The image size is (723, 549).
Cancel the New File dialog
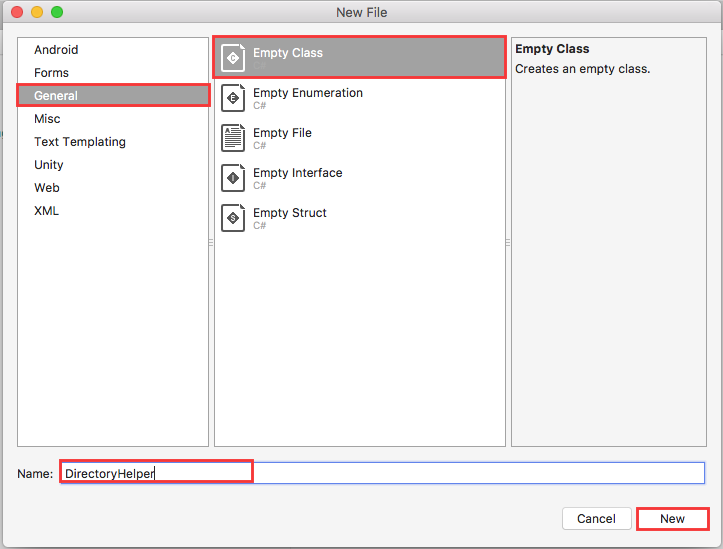click(596, 519)
